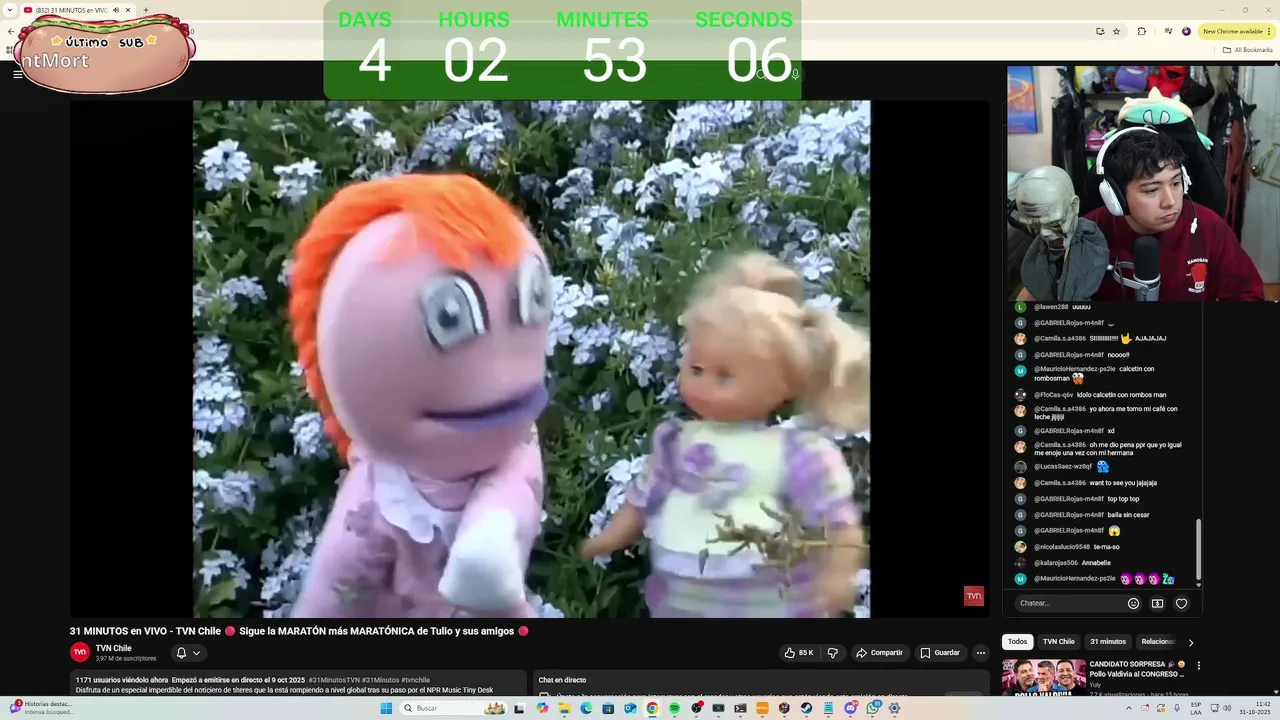The image size is (1280, 720).
Task: Open Copilot from the taskbar
Action: [542, 708]
